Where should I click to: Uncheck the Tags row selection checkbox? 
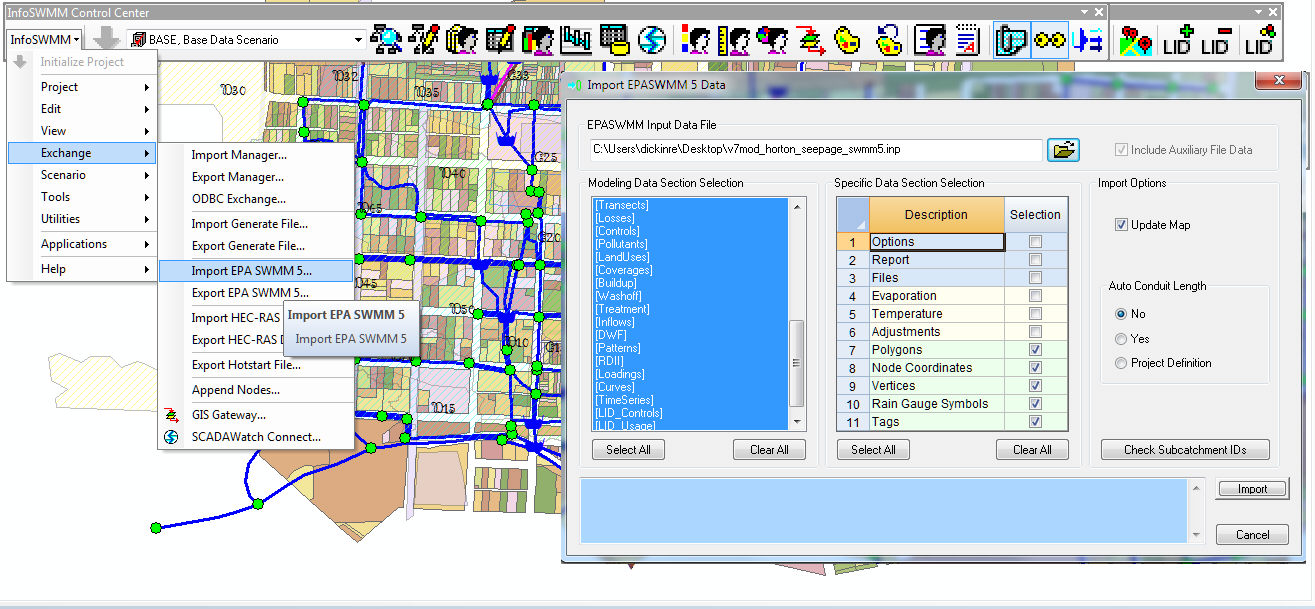point(1035,422)
